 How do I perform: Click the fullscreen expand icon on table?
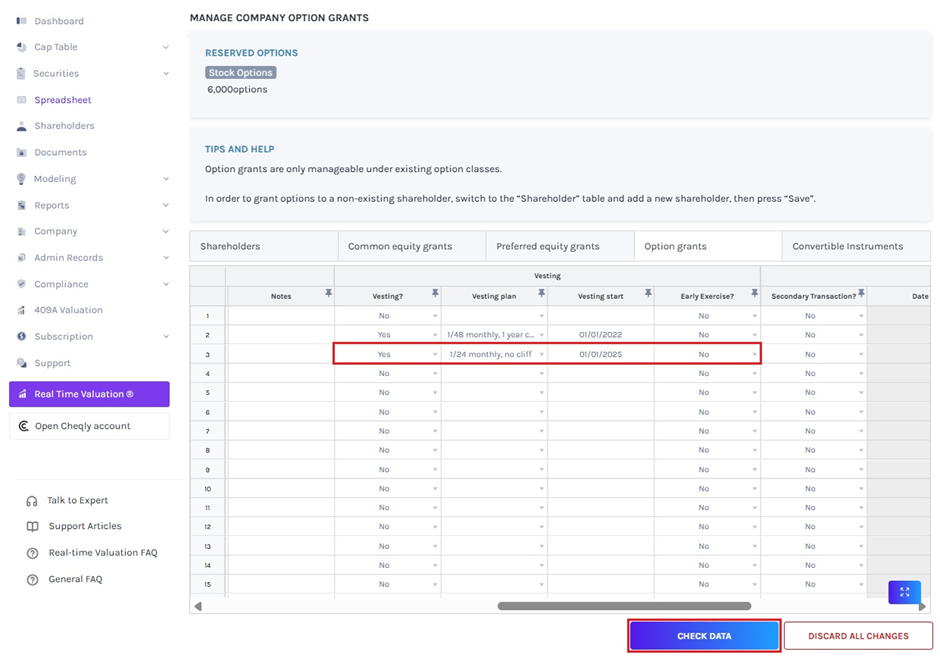(904, 592)
